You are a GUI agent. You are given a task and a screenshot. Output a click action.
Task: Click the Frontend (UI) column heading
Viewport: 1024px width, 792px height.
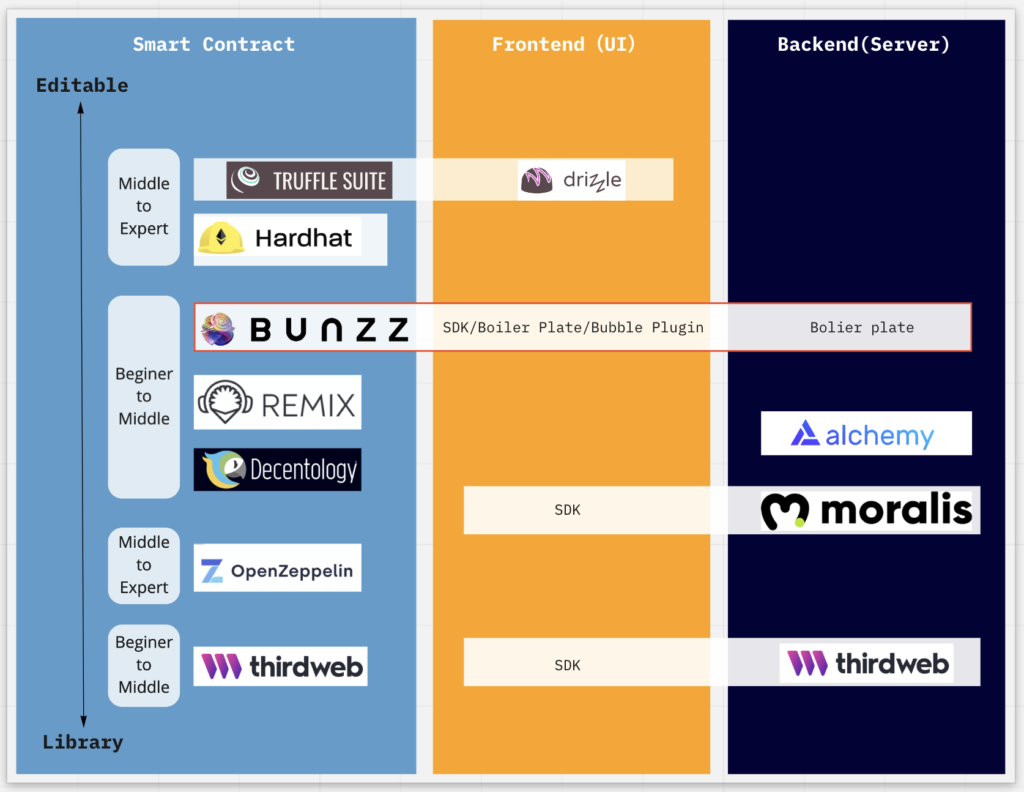[x=564, y=44]
